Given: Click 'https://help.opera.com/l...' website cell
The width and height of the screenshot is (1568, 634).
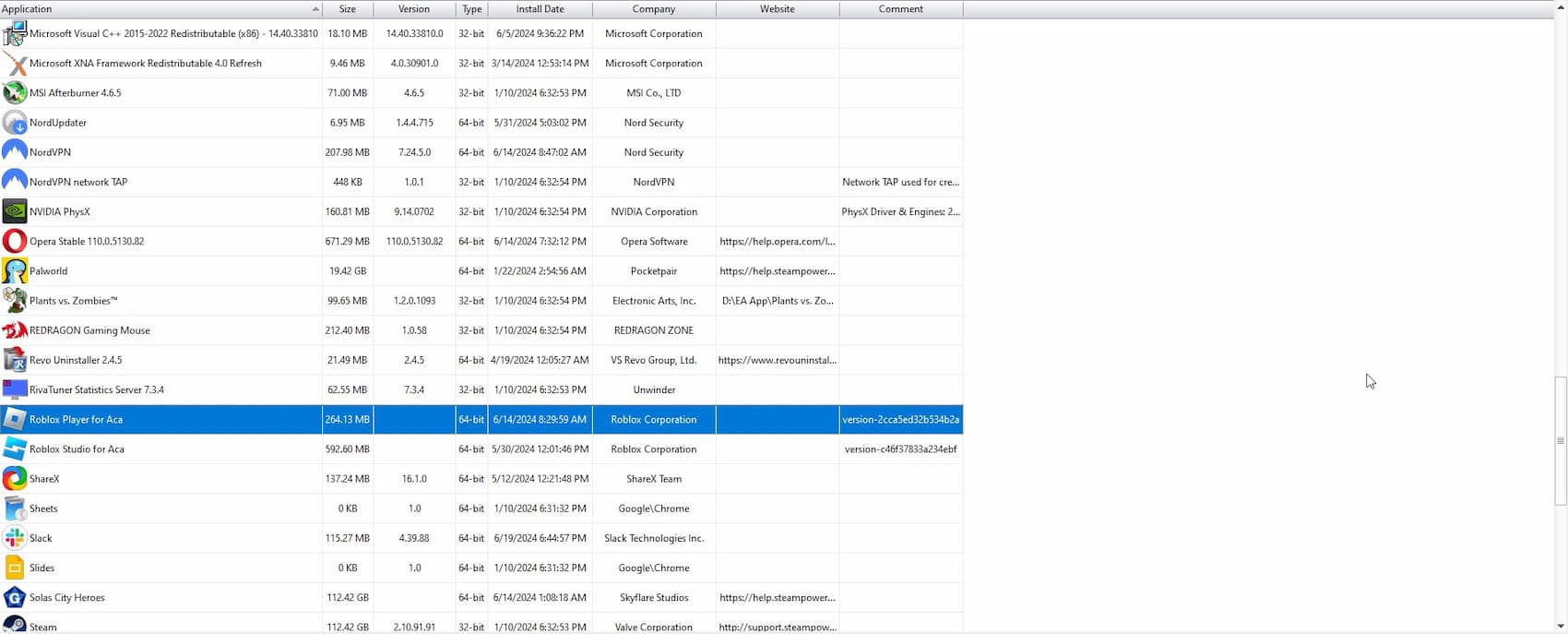Looking at the screenshot, I should (x=778, y=241).
